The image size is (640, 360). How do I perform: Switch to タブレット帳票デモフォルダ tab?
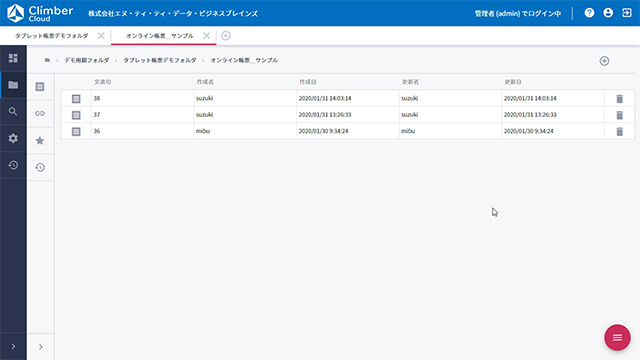tap(52, 36)
